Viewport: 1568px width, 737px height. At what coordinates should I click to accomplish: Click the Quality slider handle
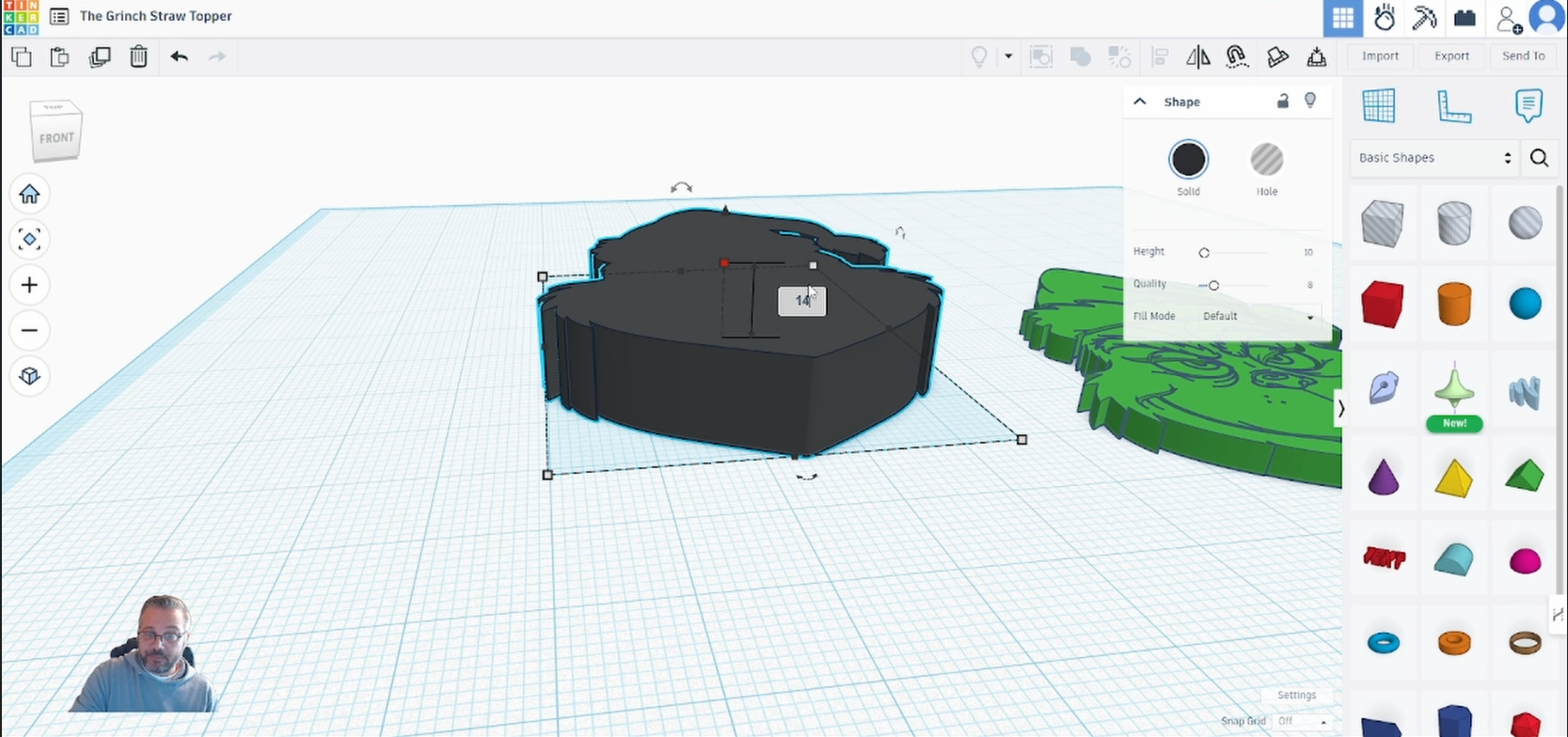pyautogui.click(x=1213, y=285)
